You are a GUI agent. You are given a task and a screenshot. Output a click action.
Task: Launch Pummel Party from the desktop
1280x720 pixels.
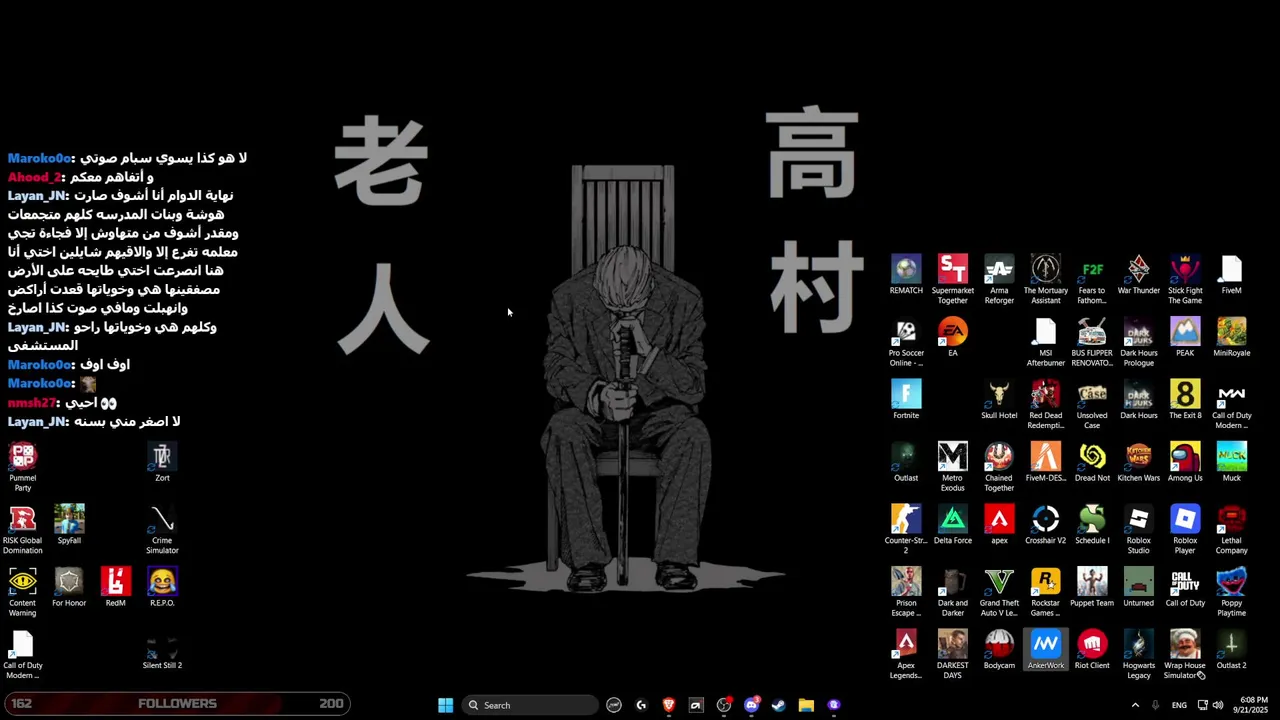[22, 467]
